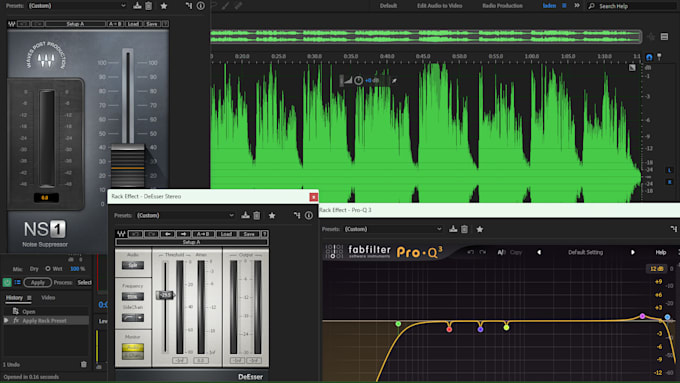Screen dimensions: 680x383
Task: Open Pro-Q 3 12 dB display range dropdown
Action: [x=656, y=268]
